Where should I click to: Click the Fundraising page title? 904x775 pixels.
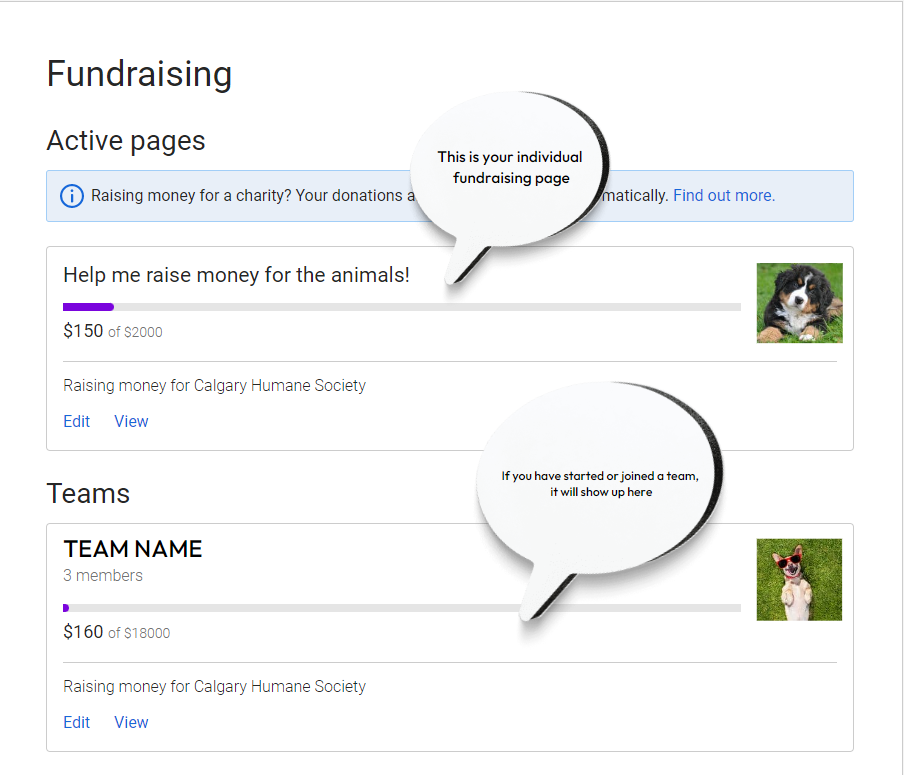[139, 74]
